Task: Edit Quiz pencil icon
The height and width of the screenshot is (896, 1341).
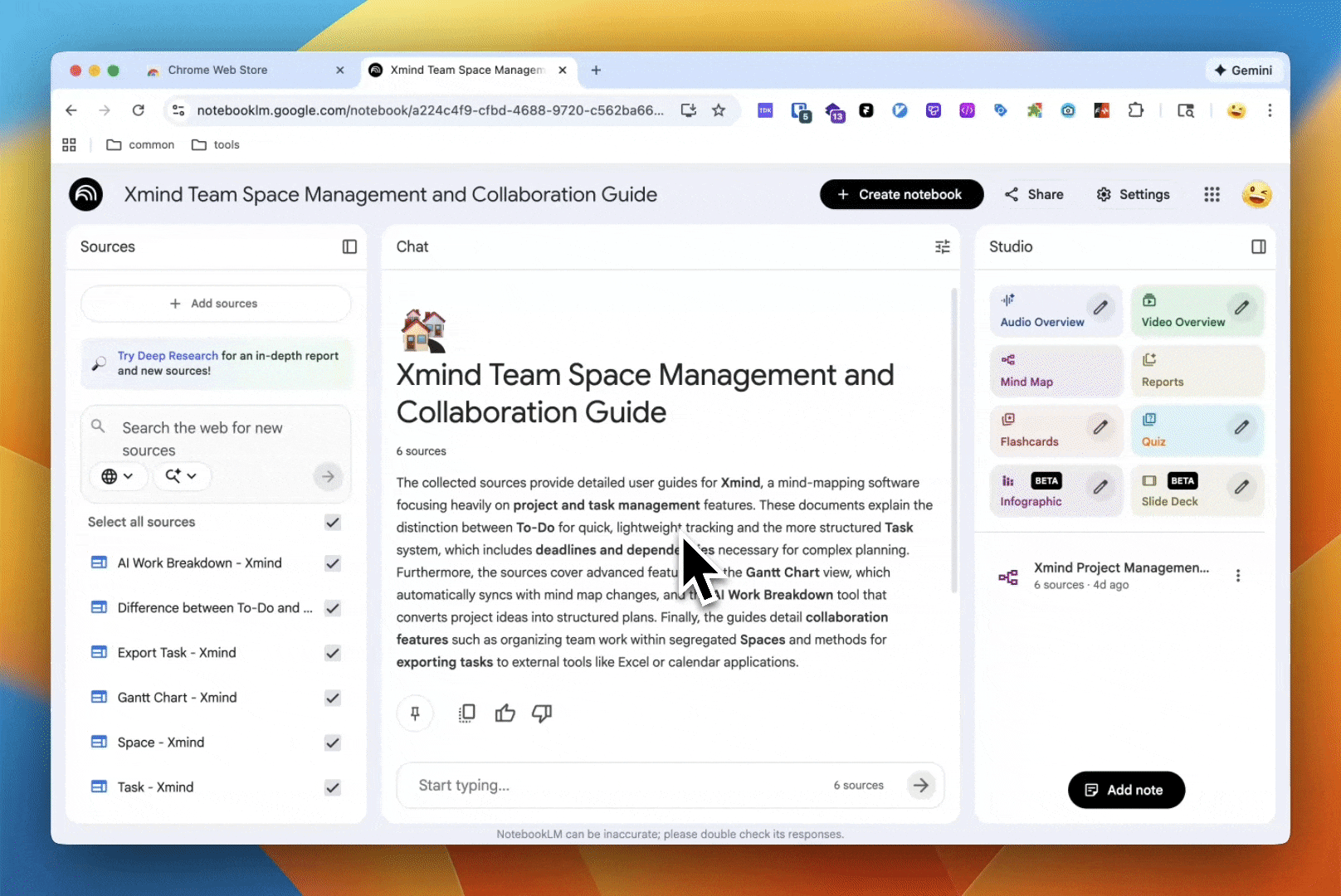Action: (x=1241, y=427)
